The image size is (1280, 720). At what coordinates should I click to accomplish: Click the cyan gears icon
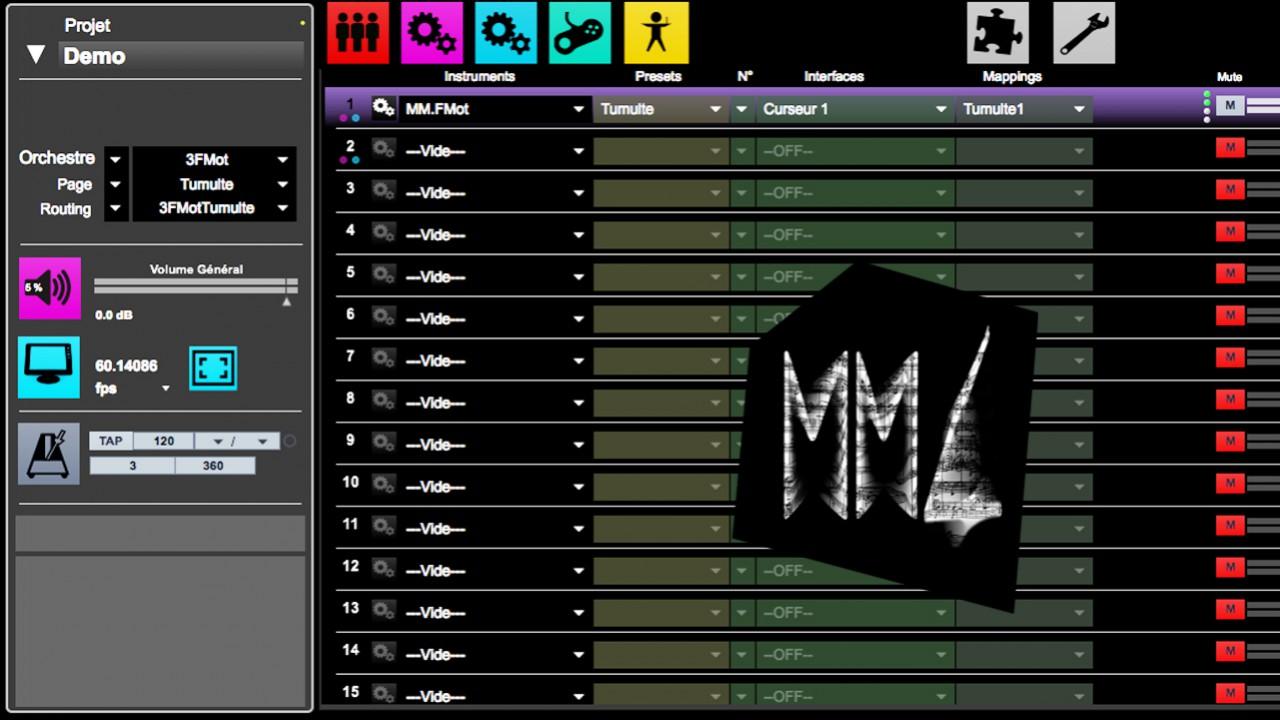pos(506,33)
